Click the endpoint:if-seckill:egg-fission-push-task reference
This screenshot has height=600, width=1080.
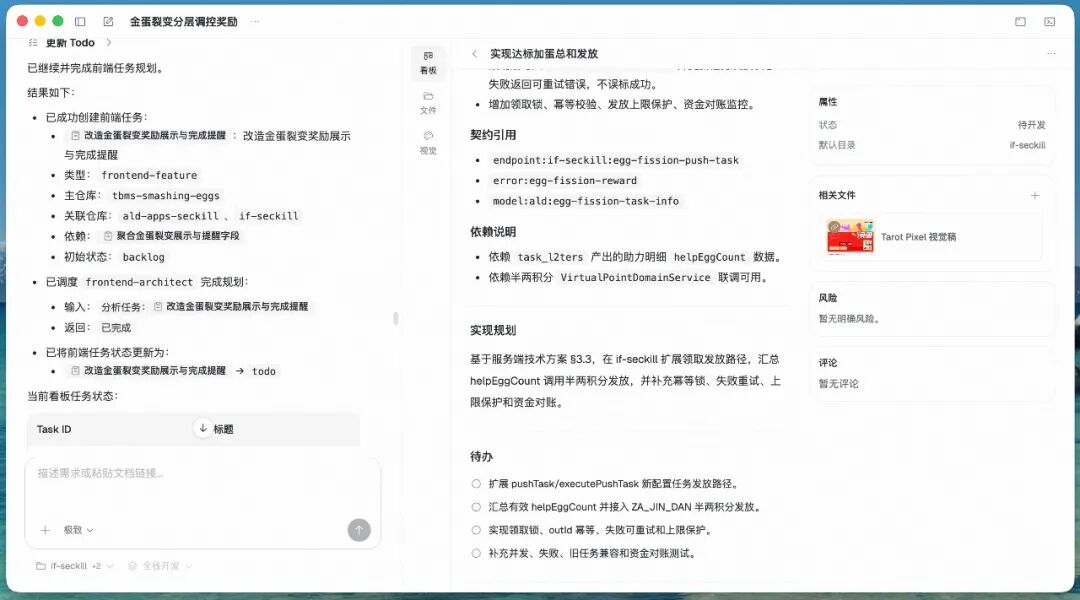615,160
